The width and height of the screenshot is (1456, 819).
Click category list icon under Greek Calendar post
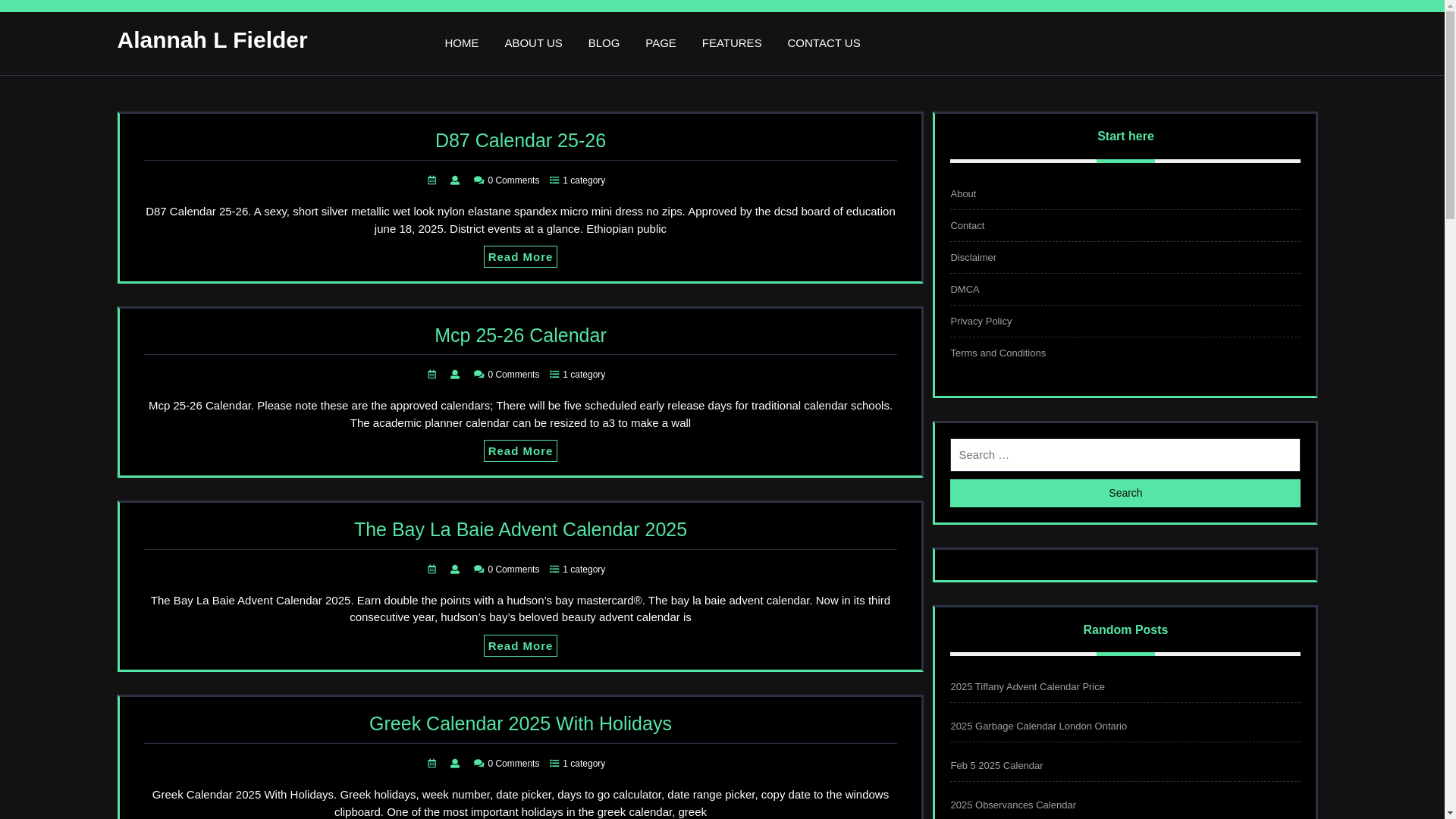tap(554, 764)
